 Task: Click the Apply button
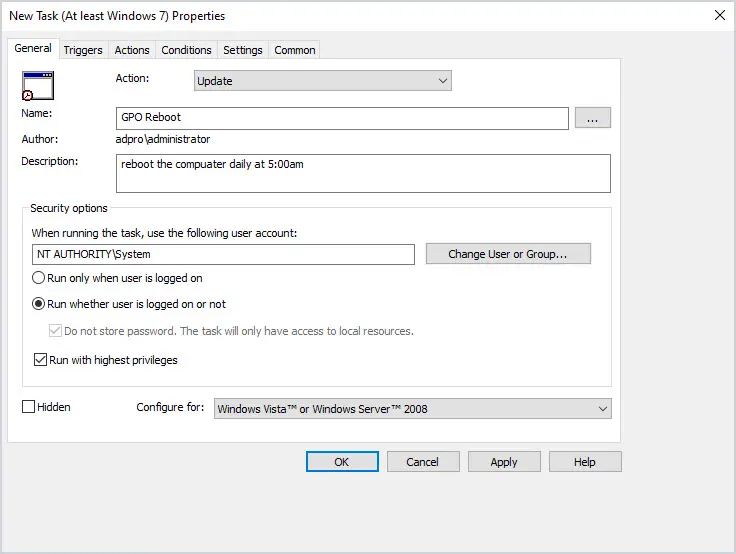[x=504, y=462]
